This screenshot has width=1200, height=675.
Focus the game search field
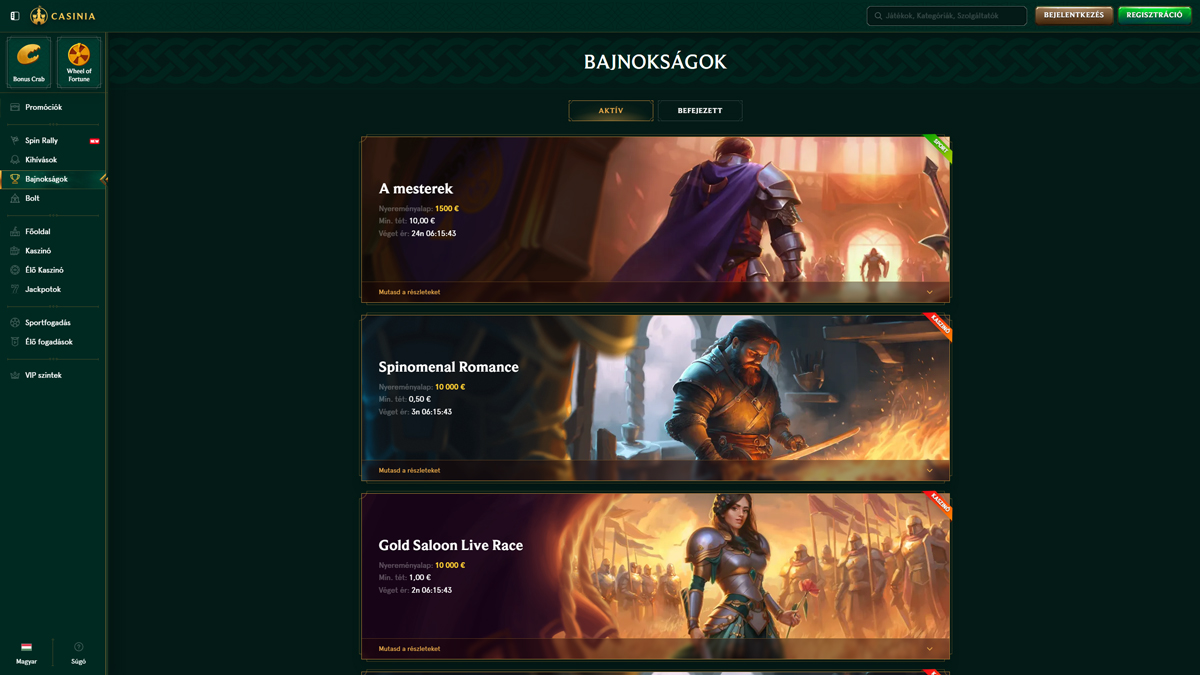tap(947, 16)
